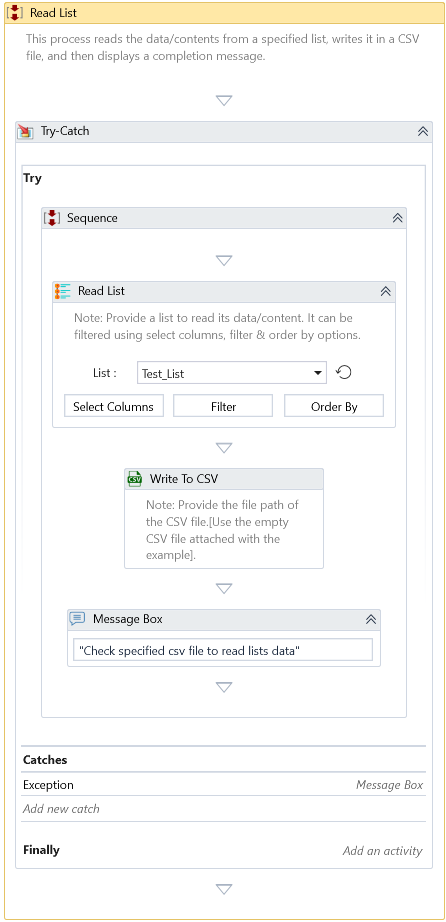This screenshot has width=446, height=922.
Task: Click the Try-Catch activity icon
Action: [x=26, y=131]
